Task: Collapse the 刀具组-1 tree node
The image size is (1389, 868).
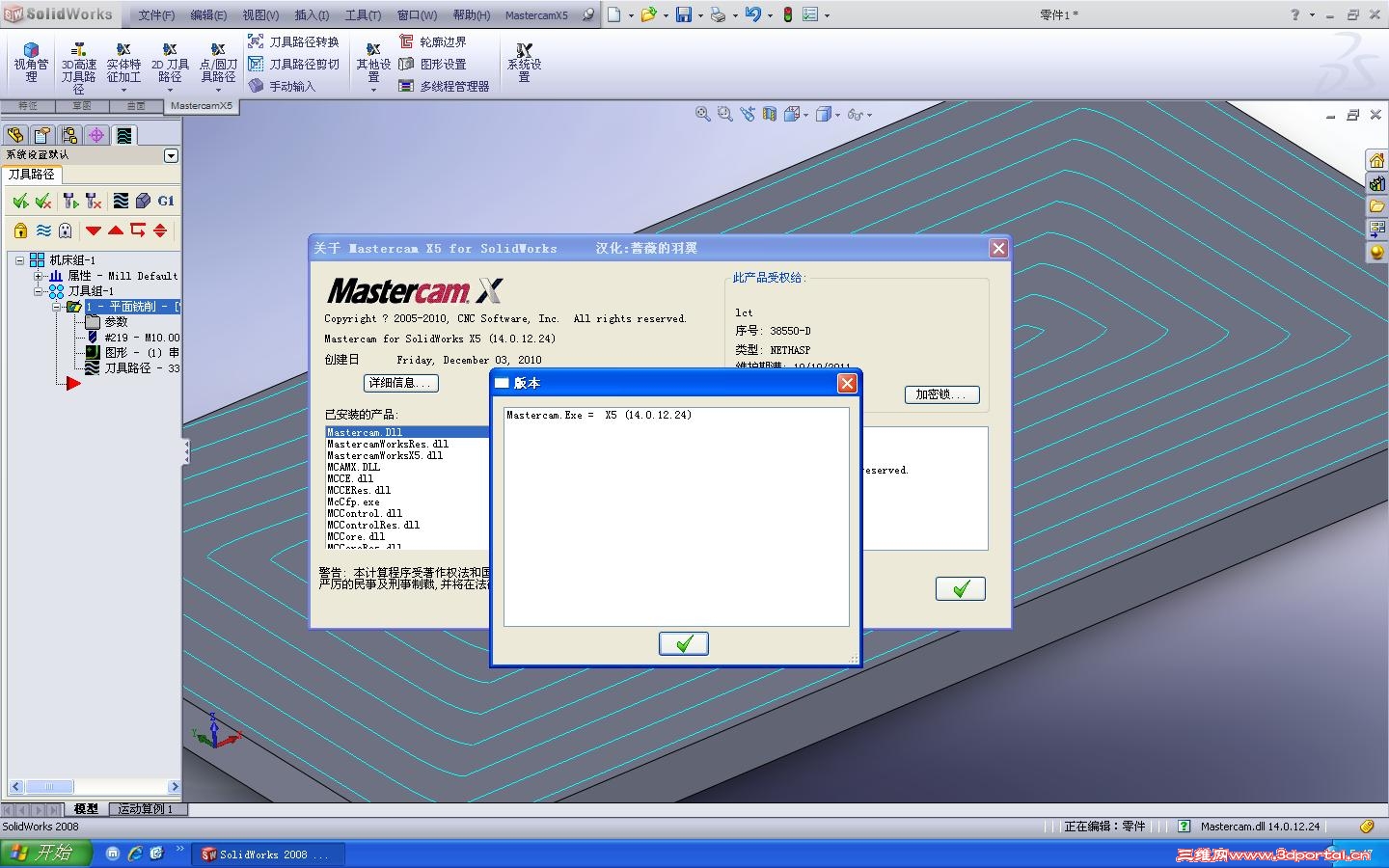Action: [x=39, y=291]
